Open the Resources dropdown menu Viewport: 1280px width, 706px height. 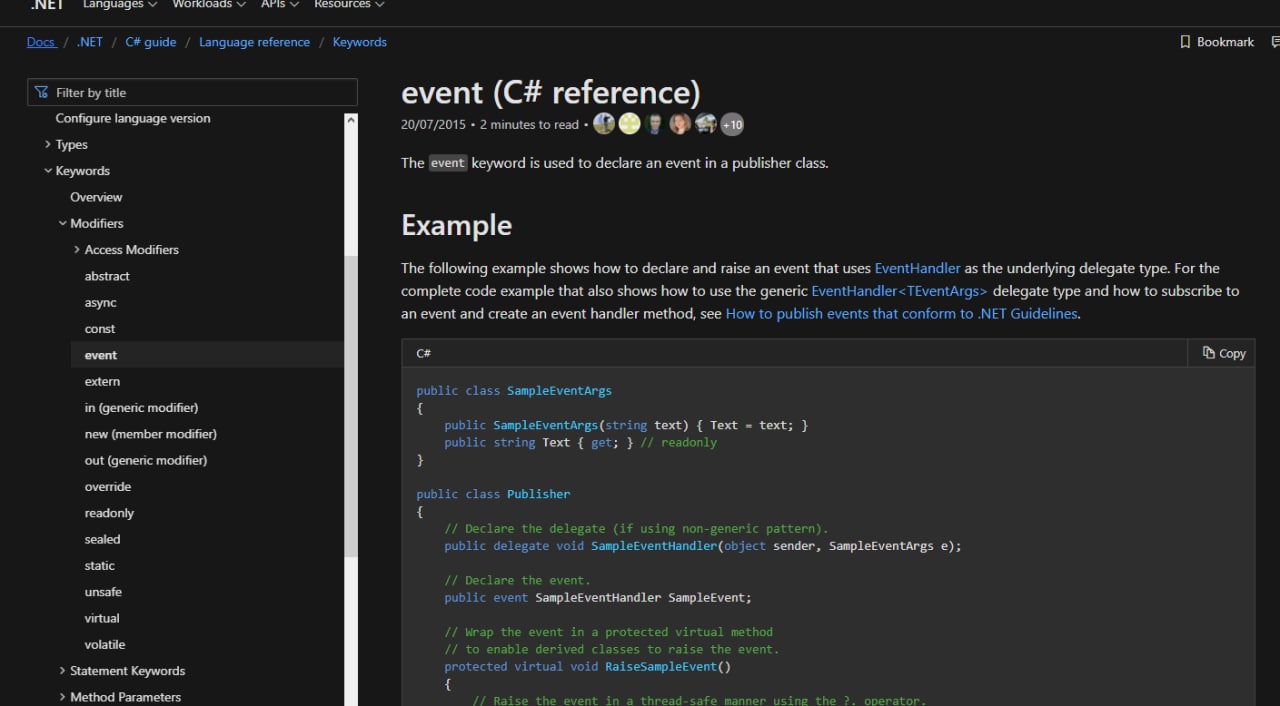[x=349, y=5]
